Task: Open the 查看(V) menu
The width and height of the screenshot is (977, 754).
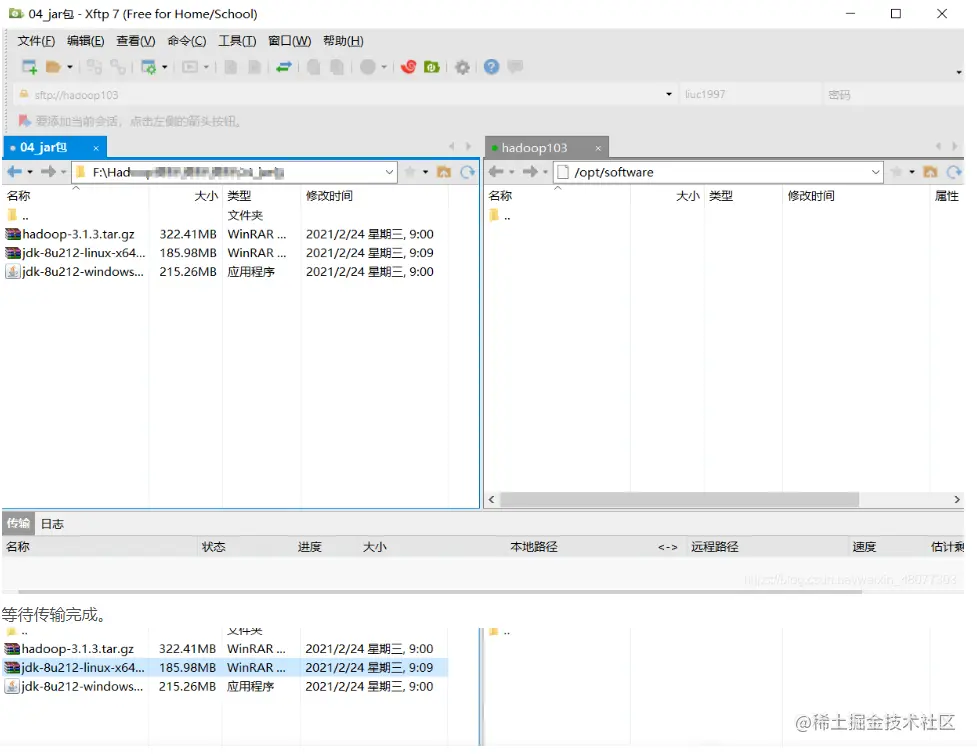Action: [135, 41]
